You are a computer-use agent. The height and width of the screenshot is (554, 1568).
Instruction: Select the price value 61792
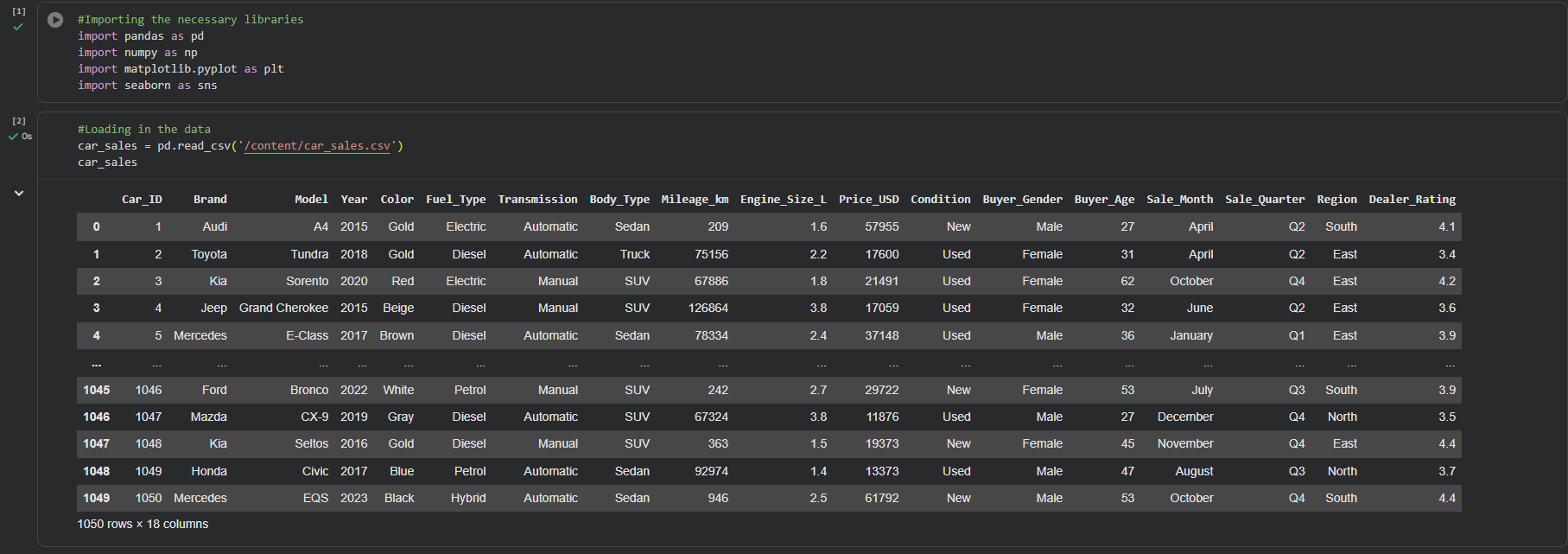882,498
